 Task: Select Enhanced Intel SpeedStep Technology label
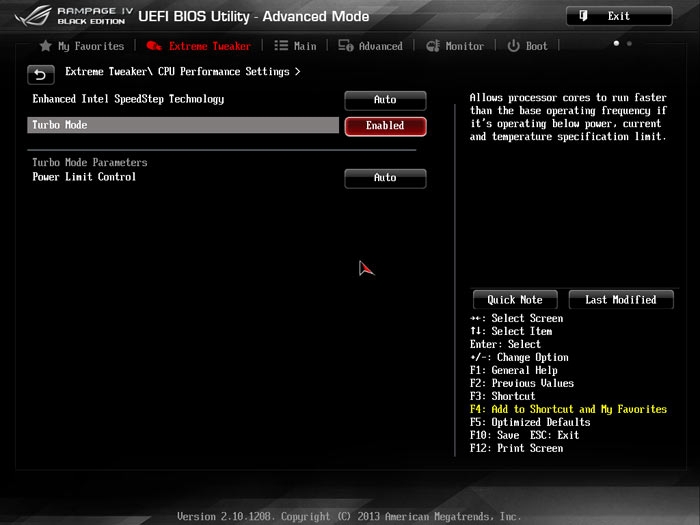pyautogui.click(x=128, y=99)
